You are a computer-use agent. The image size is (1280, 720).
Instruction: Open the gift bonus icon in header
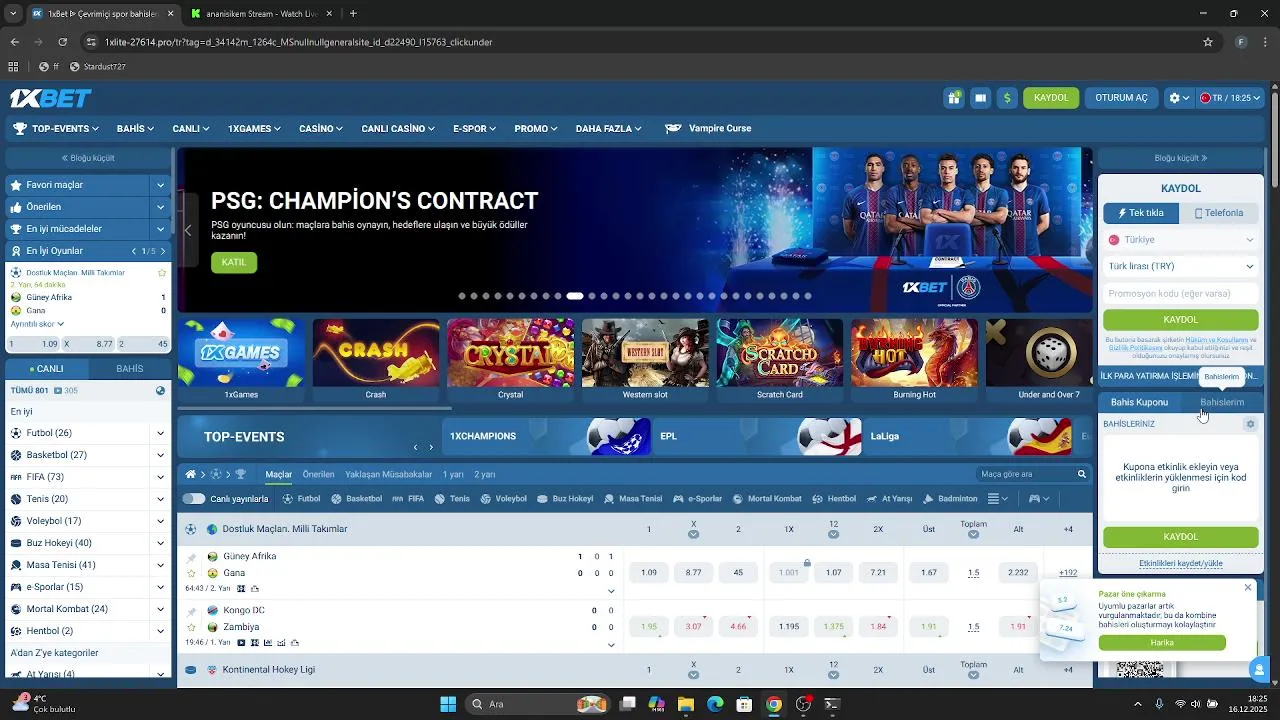pos(954,98)
